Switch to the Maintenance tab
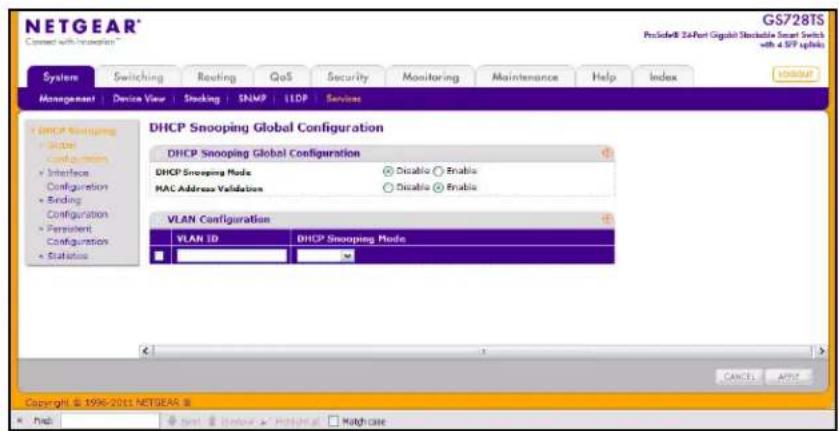The image size is (839, 431). coord(525,77)
